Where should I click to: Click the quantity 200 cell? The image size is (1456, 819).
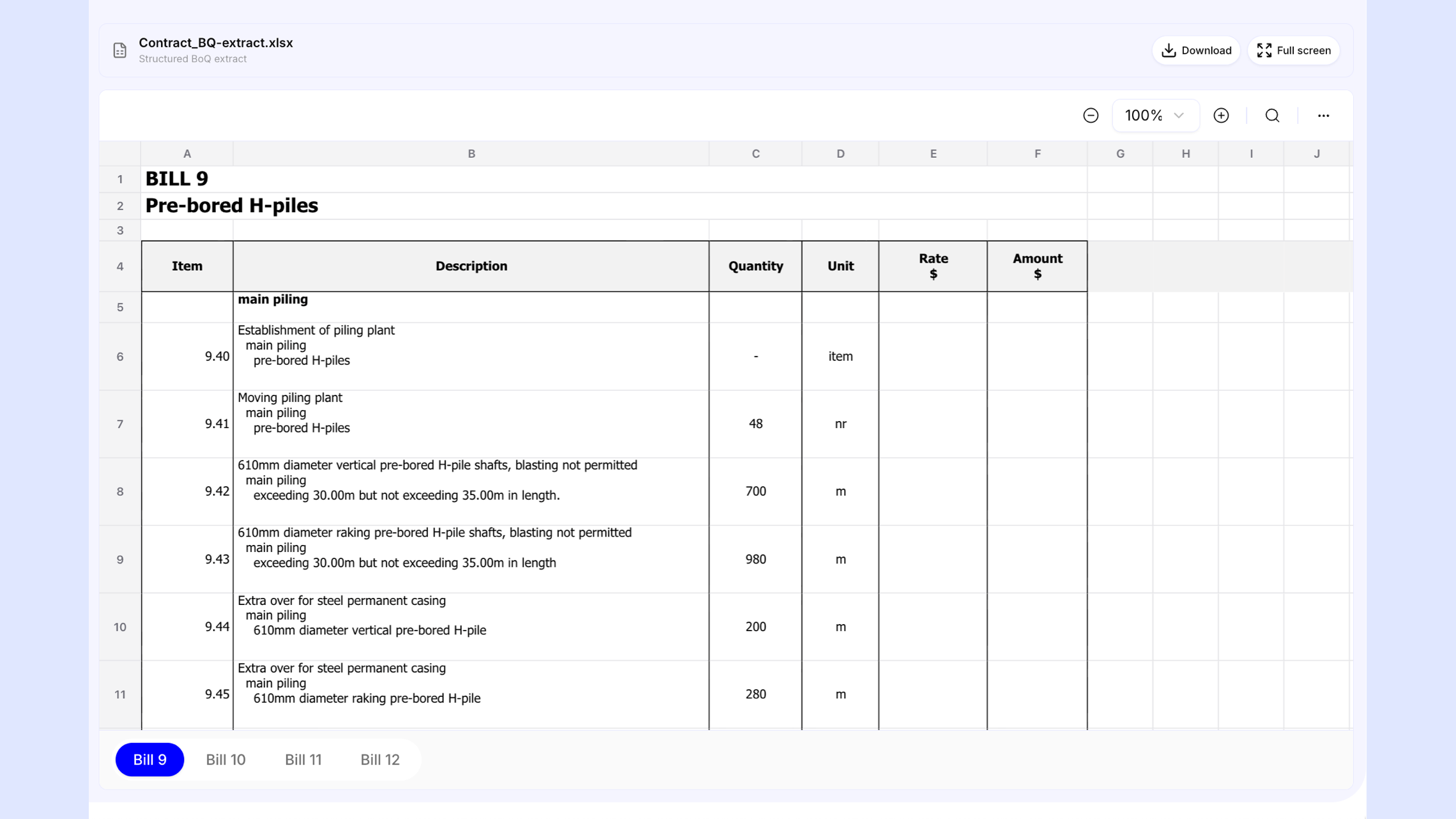point(756,627)
